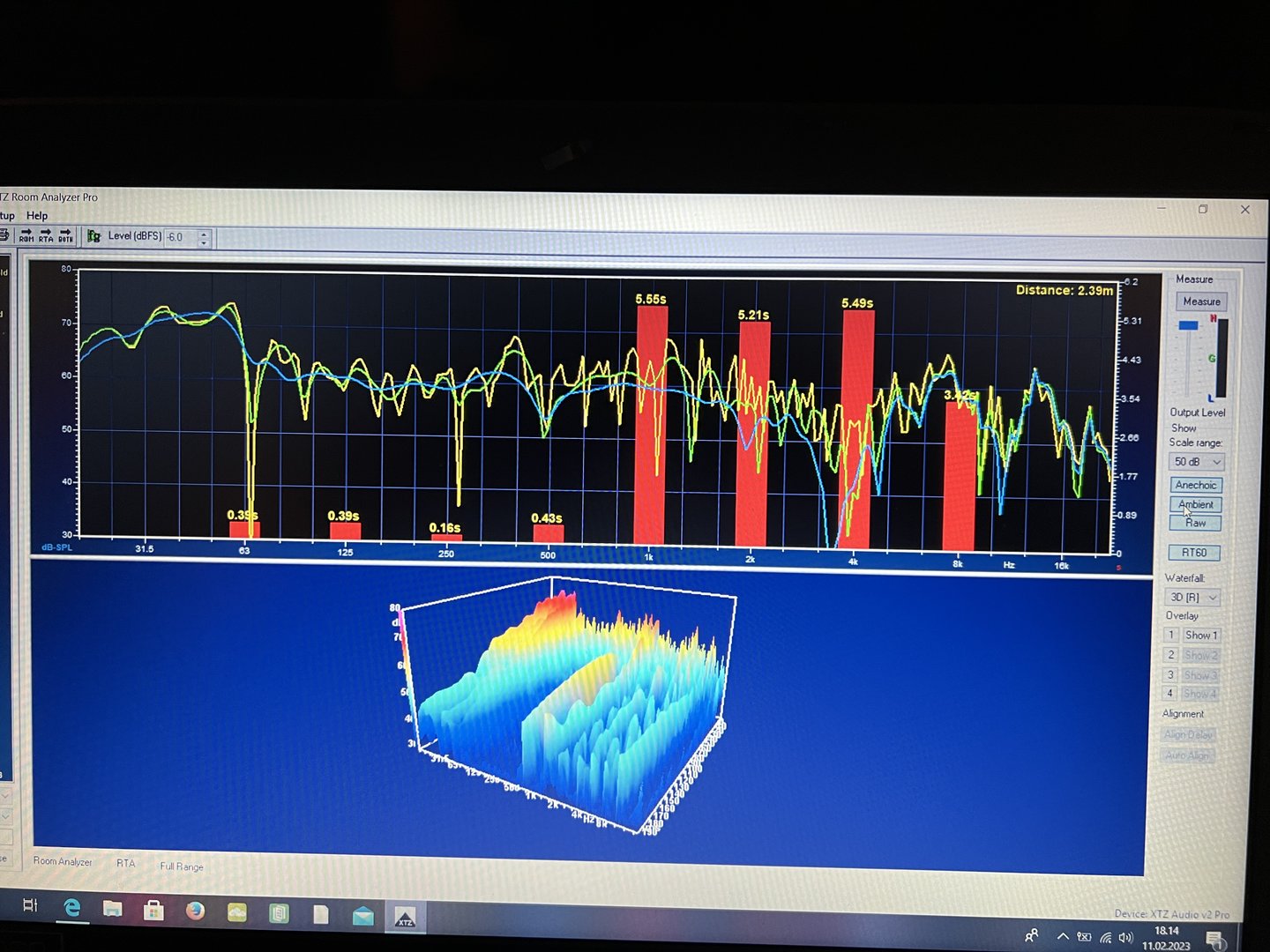Launch Microsoft Edge from the taskbar

click(72, 907)
